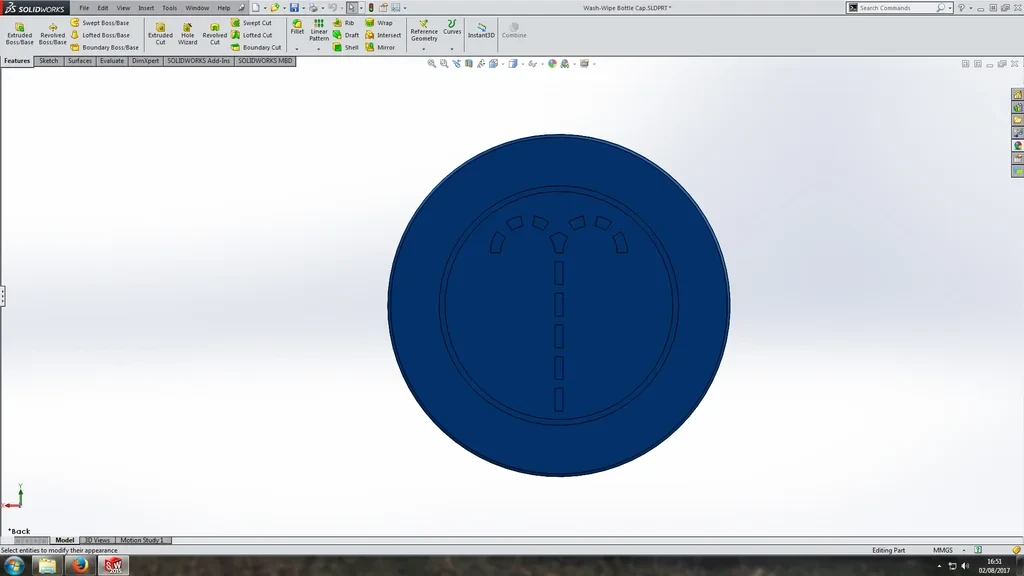Switch to the Evaluate tab
Screen dimensions: 1024x576
pos(112,61)
